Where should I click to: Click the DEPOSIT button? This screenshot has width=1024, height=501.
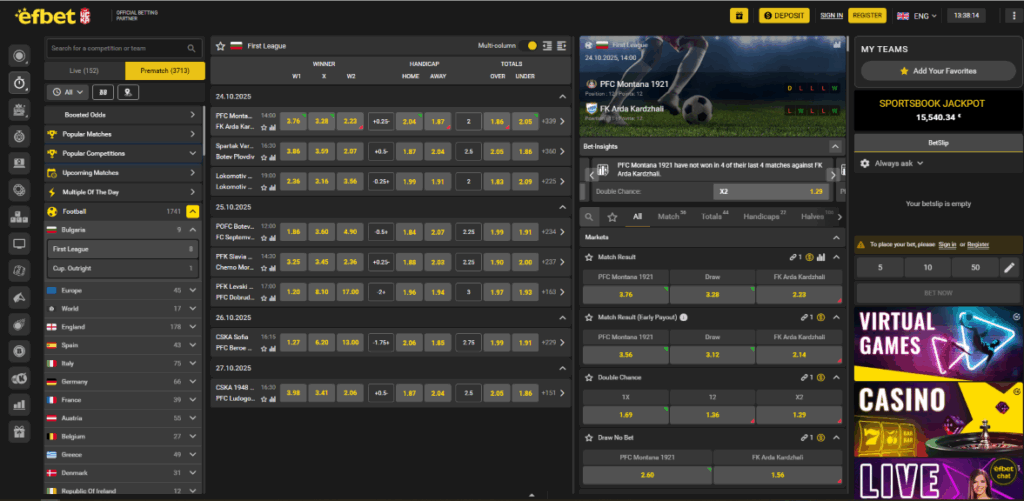(784, 15)
